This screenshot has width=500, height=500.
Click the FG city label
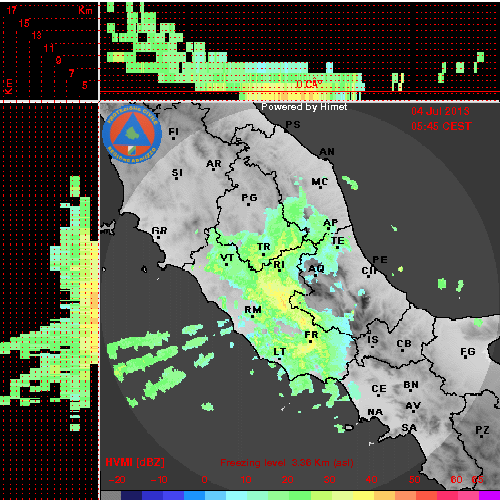tap(468, 352)
